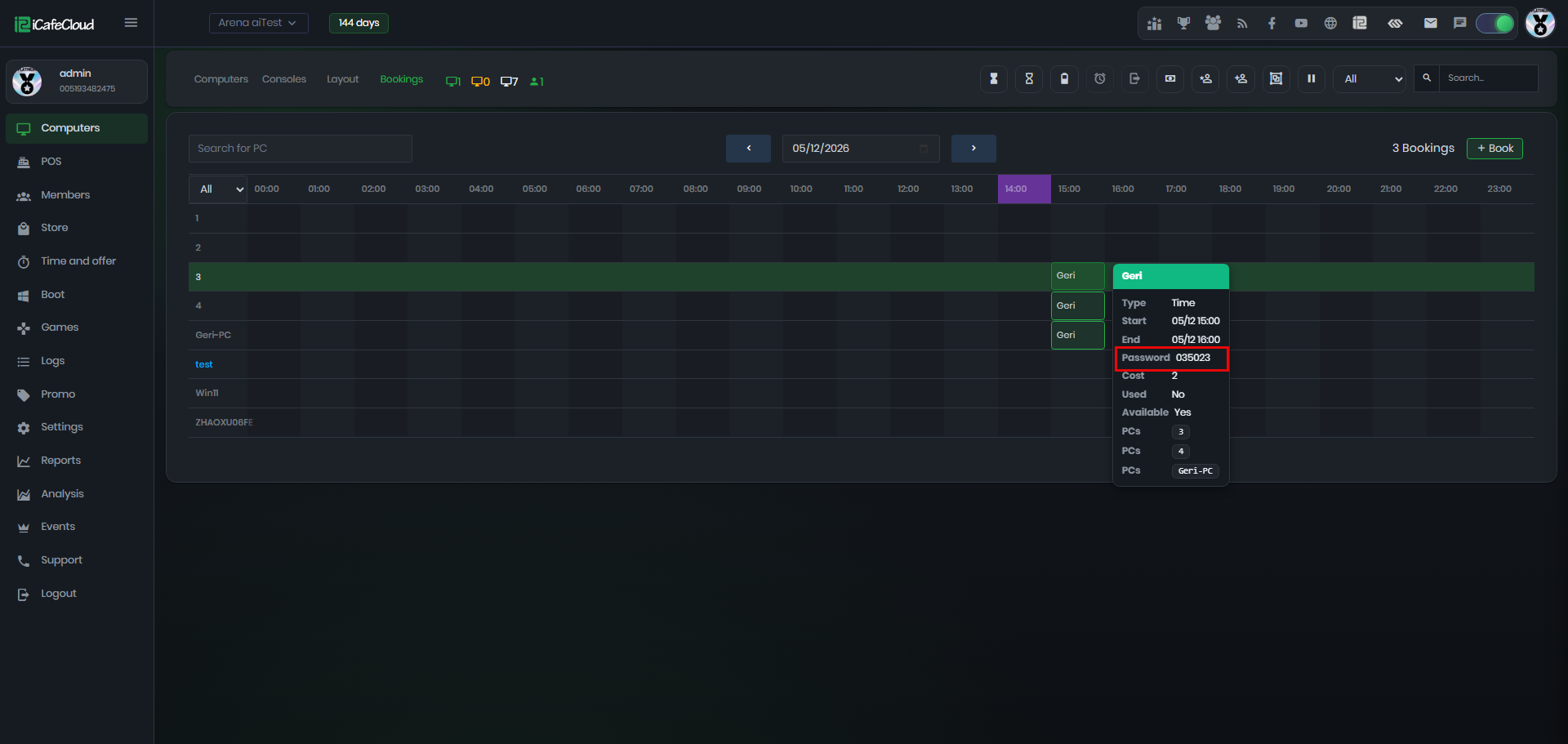This screenshot has width=1568, height=744.
Task: Switch to the Computers tab
Action: coord(221,79)
